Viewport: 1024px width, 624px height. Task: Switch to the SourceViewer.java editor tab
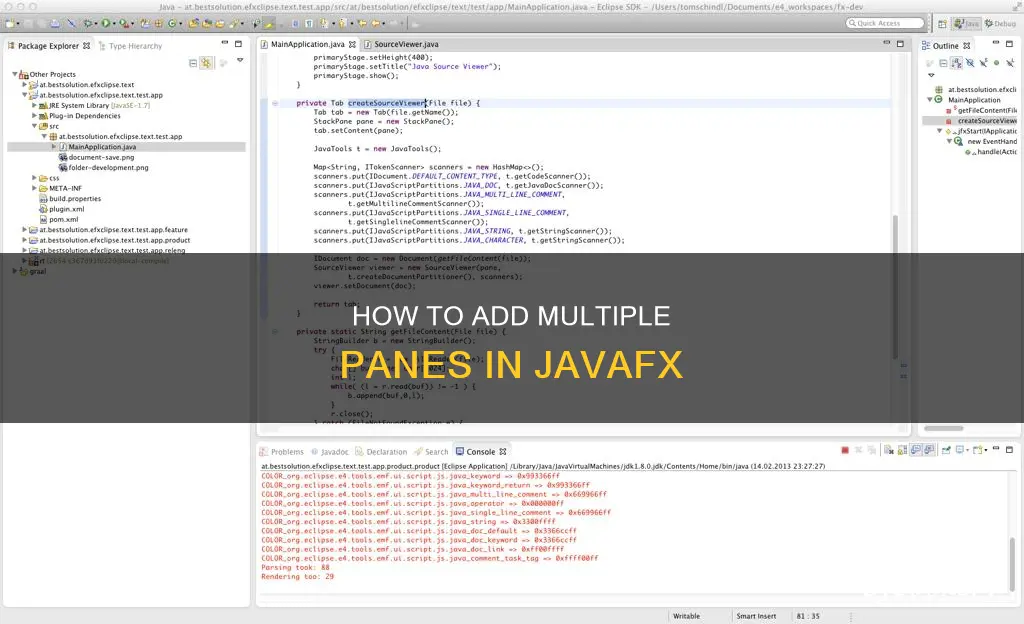coord(401,44)
